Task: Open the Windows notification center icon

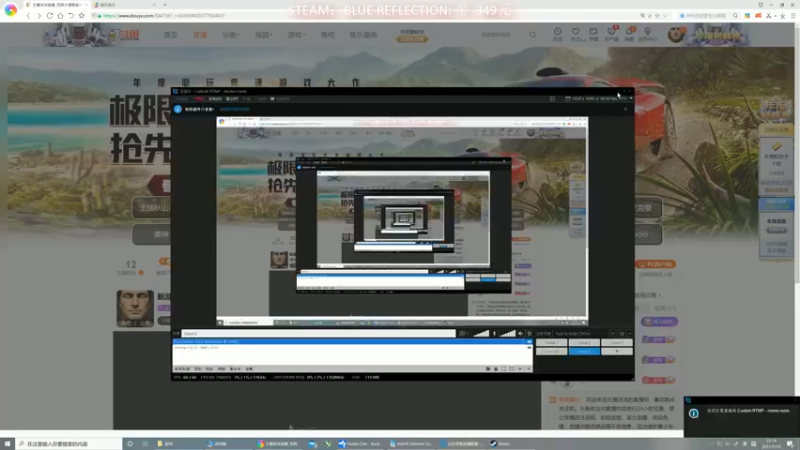Action: pyautogui.click(x=791, y=444)
